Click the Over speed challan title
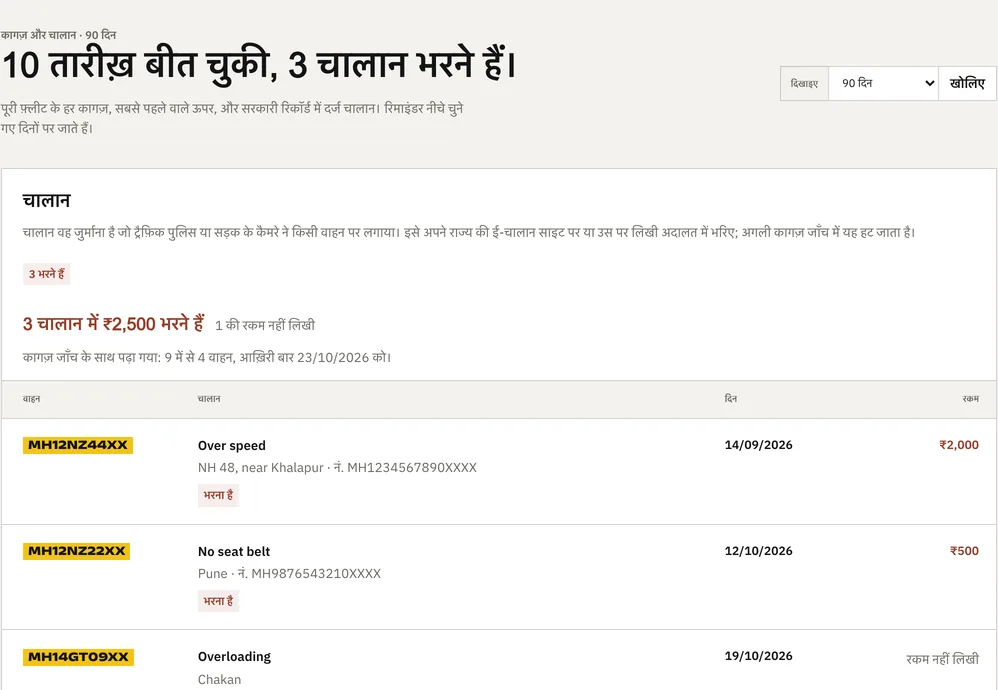This screenshot has width=998, height=690. click(232, 446)
